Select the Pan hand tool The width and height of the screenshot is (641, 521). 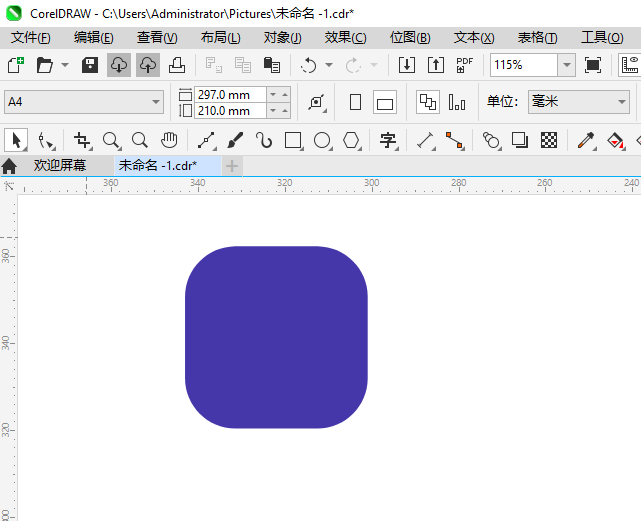[x=170, y=140]
